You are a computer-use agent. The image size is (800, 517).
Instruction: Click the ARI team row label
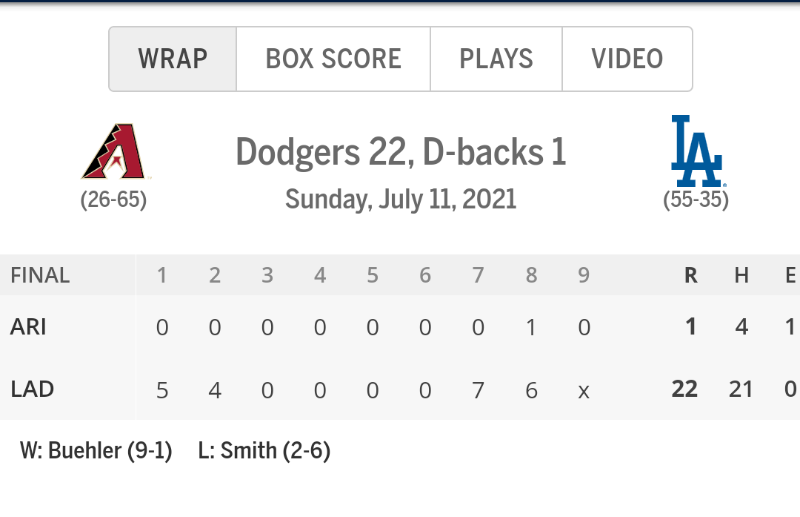28,327
